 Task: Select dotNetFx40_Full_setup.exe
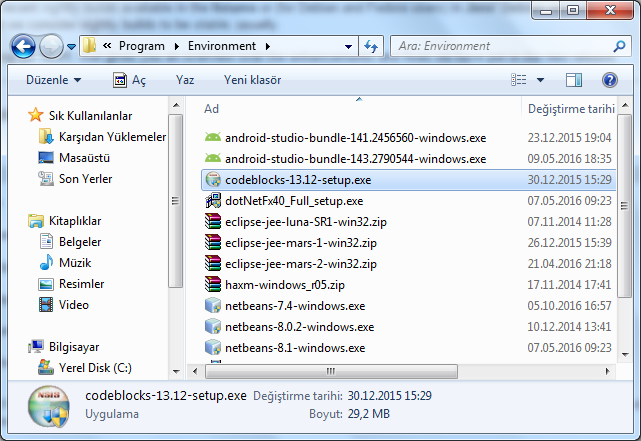(x=294, y=201)
